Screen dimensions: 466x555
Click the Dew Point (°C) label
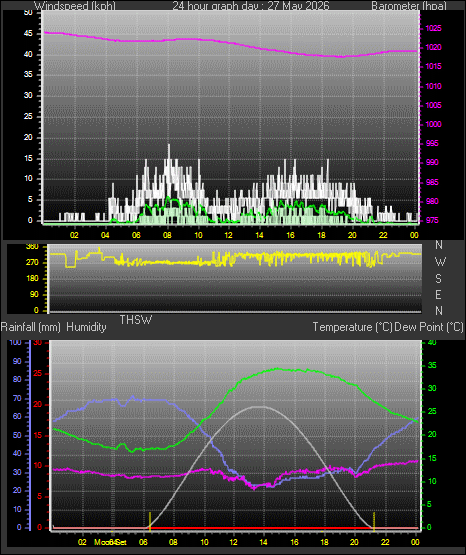(x=429, y=327)
